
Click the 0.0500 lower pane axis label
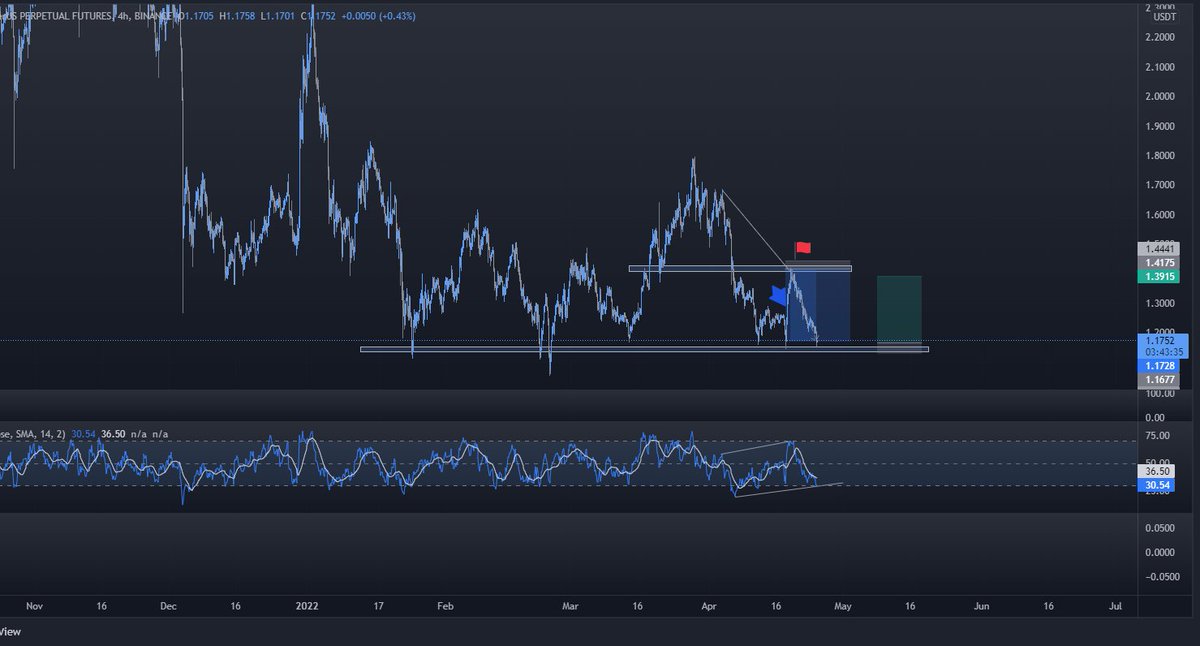(1162, 527)
